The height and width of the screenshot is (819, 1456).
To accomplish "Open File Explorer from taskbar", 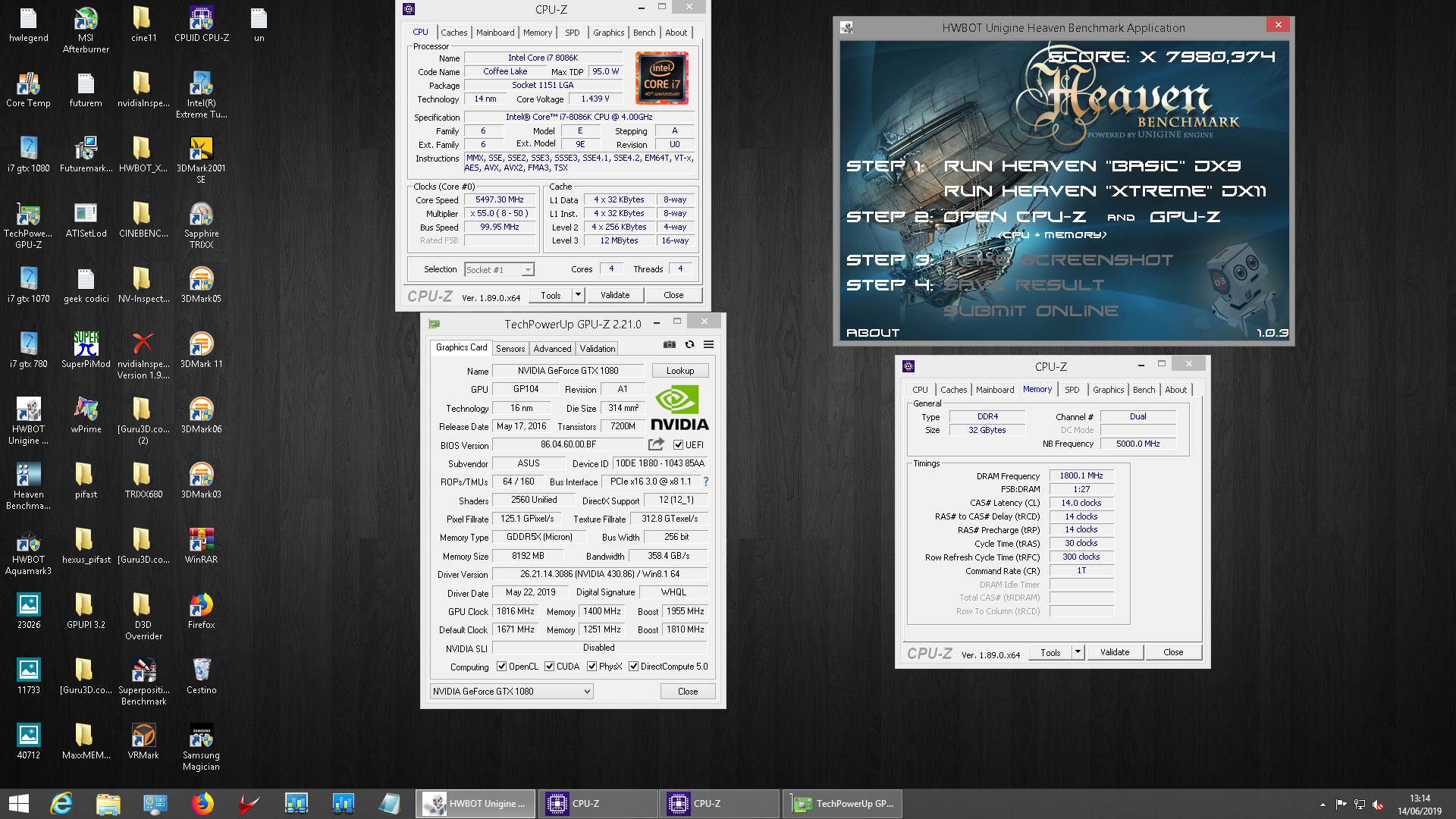I will [108, 803].
